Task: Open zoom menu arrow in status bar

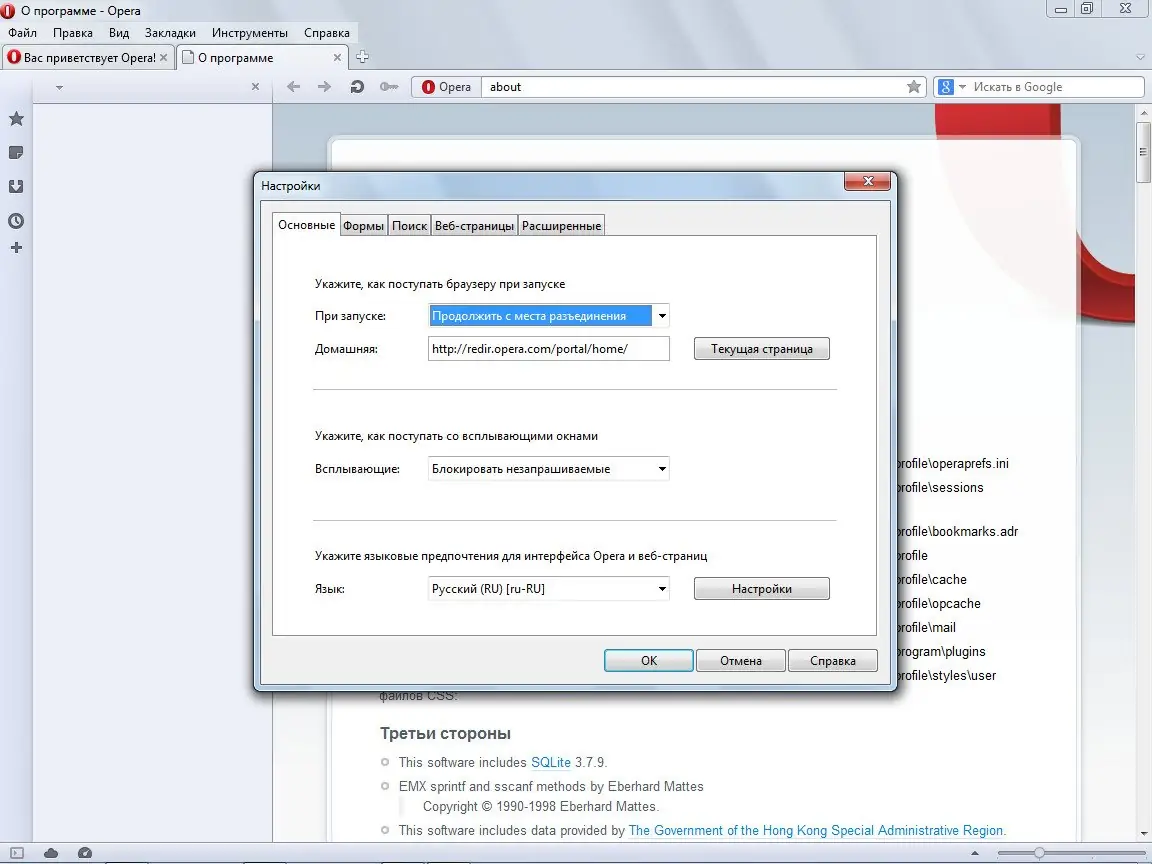Action: click(x=975, y=853)
